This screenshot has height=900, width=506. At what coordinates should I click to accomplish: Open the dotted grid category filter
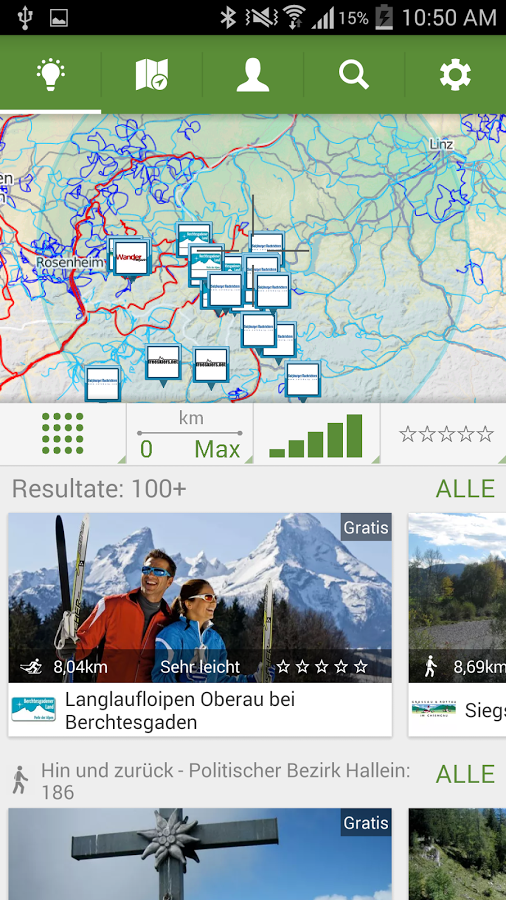coord(63,433)
